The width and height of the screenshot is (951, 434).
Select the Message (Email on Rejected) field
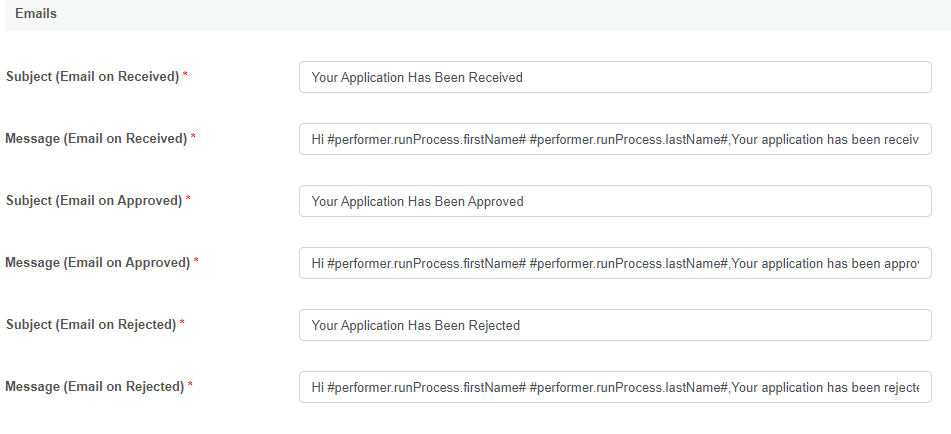coord(615,387)
